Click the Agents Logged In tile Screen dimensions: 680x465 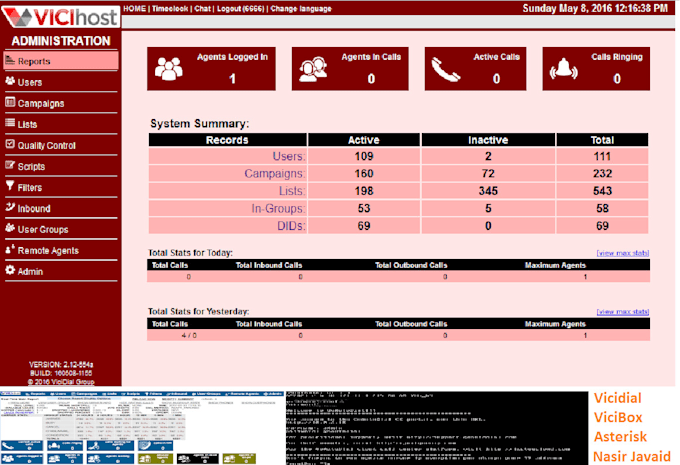[211, 69]
